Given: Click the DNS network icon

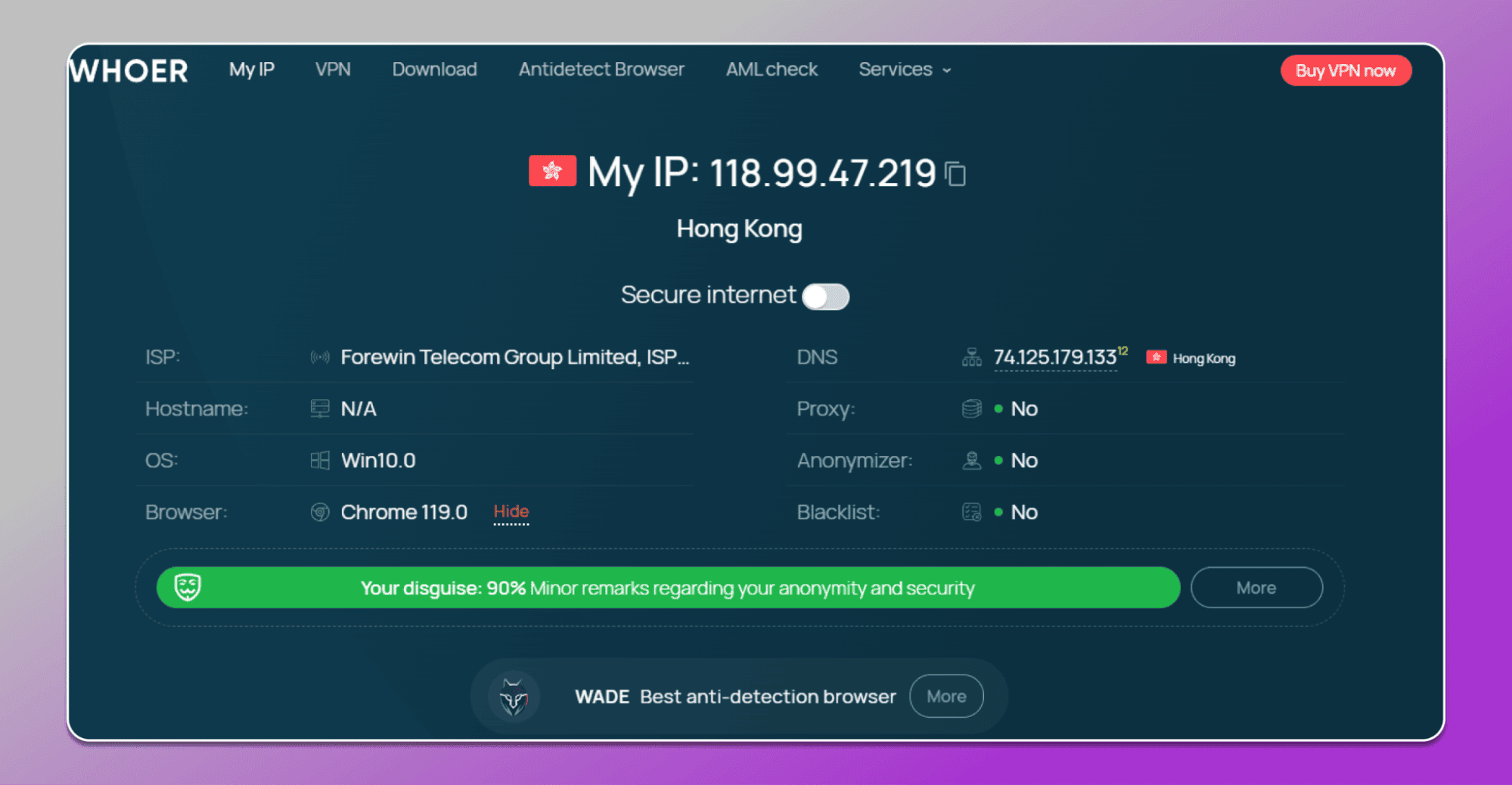Looking at the screenshot, I should click(972, 357).
